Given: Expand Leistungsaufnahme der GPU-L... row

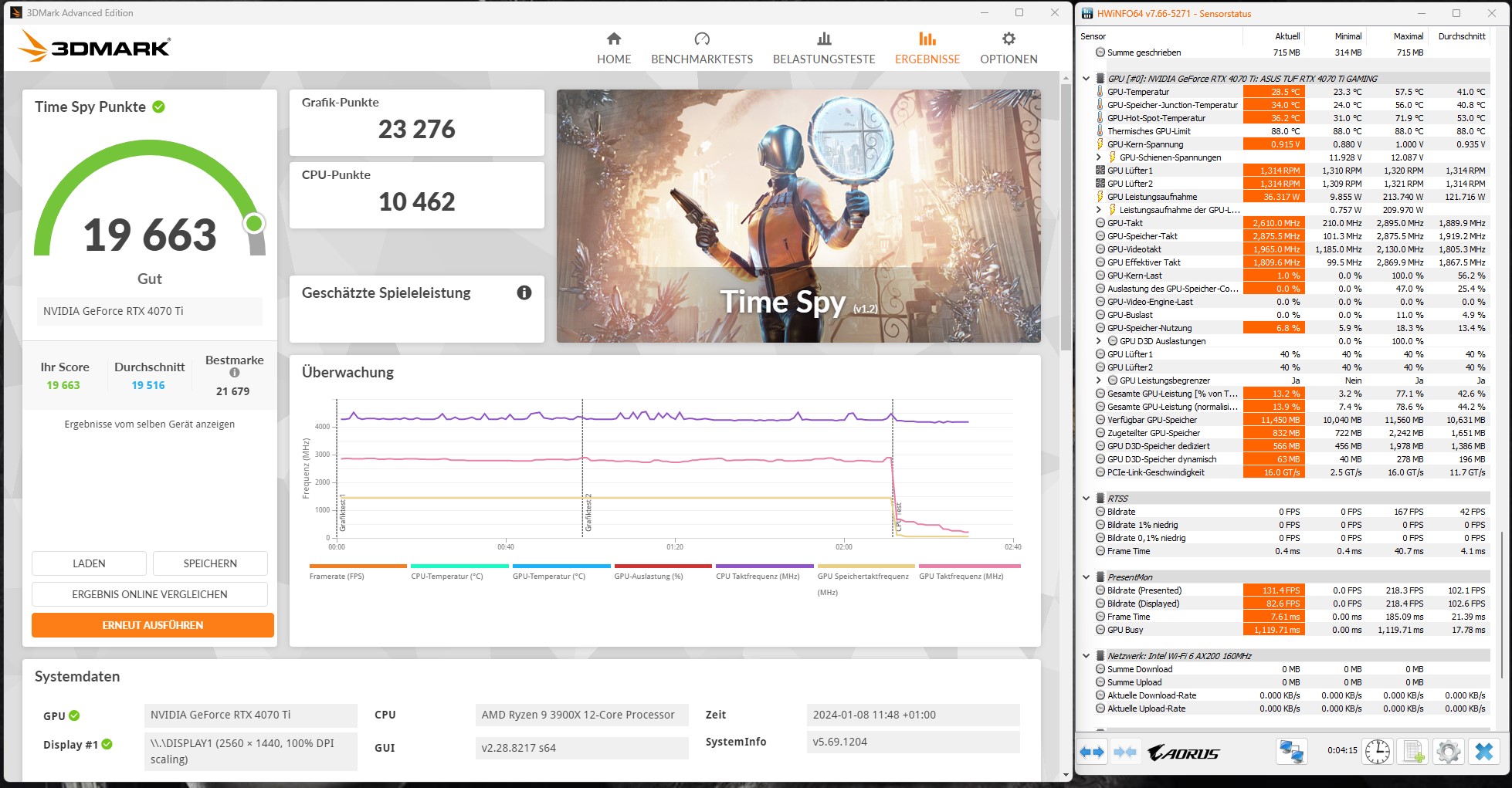Looking at the screenshot, I should 1099,210.
